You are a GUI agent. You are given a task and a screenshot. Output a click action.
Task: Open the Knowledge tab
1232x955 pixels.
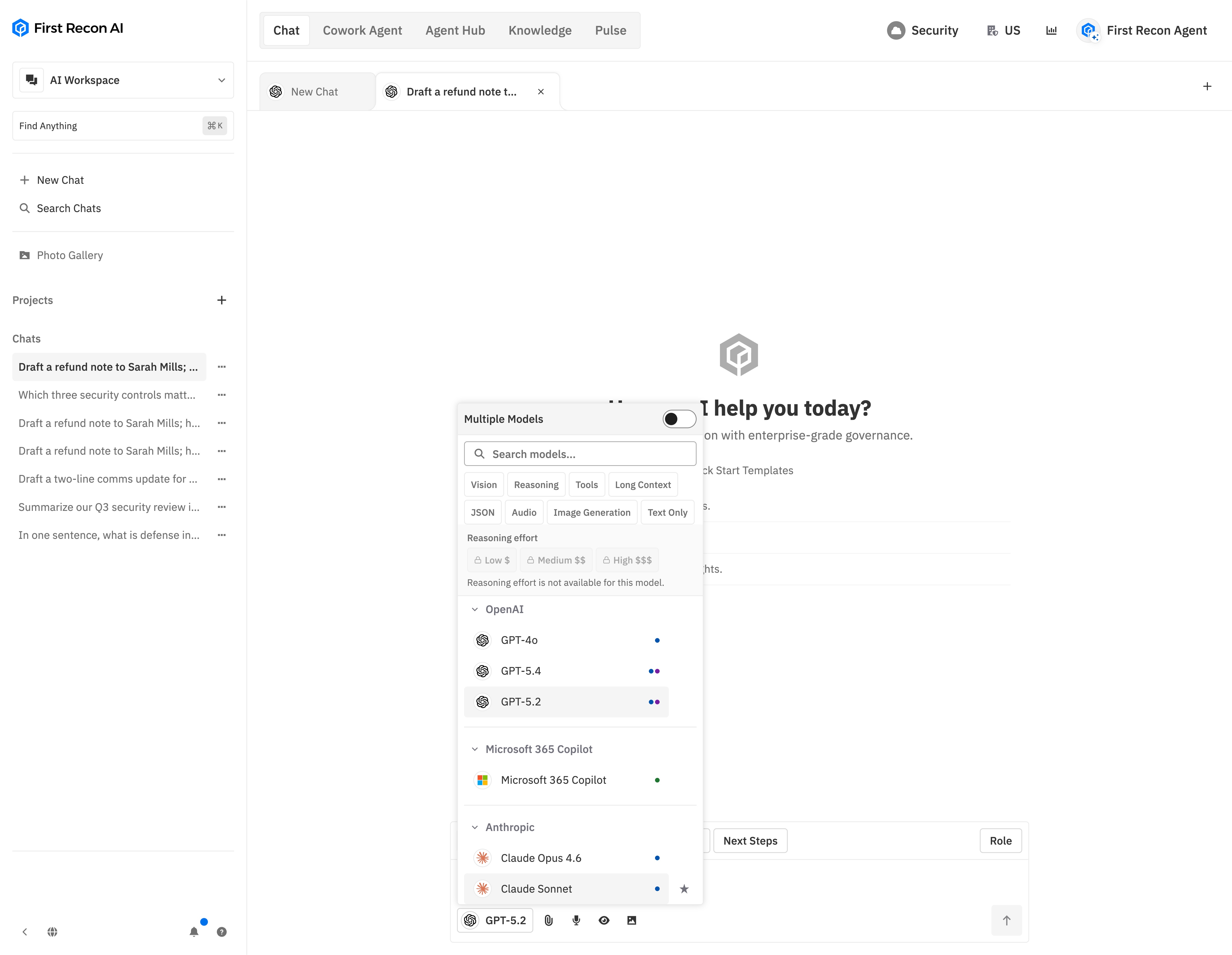tap(540, 31)
